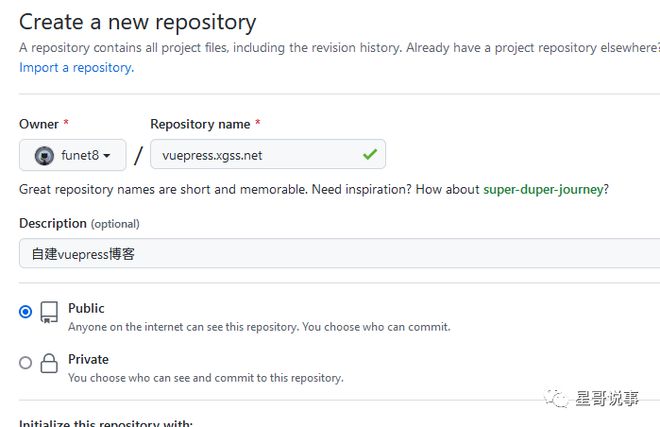Click the Repository name field label
Screen dimensions: 660x427
(x=200, y=124)
